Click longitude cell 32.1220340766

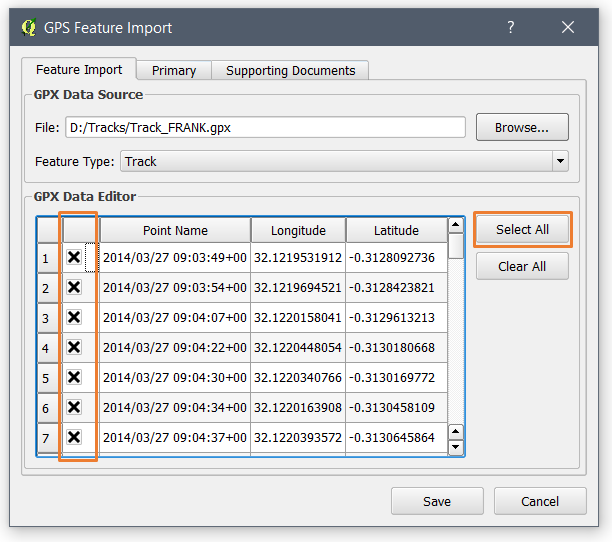tap(298, 377)
